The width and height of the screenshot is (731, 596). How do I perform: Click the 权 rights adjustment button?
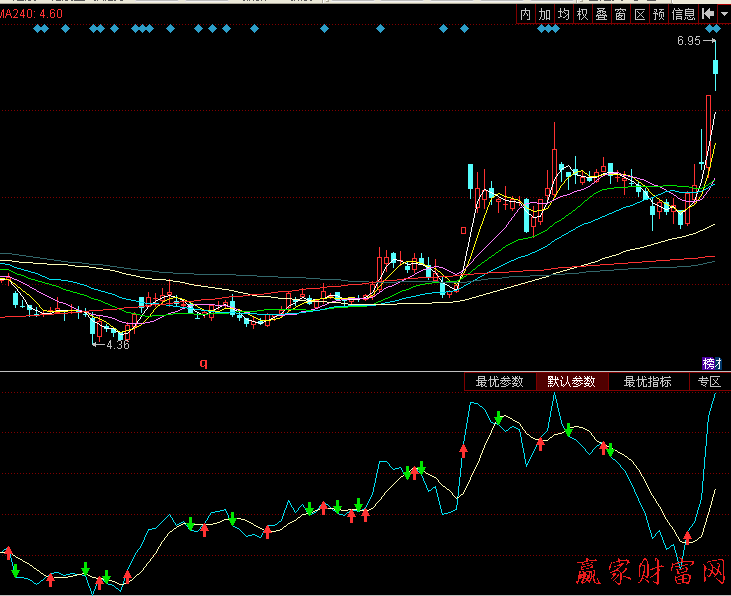[583, 14]
